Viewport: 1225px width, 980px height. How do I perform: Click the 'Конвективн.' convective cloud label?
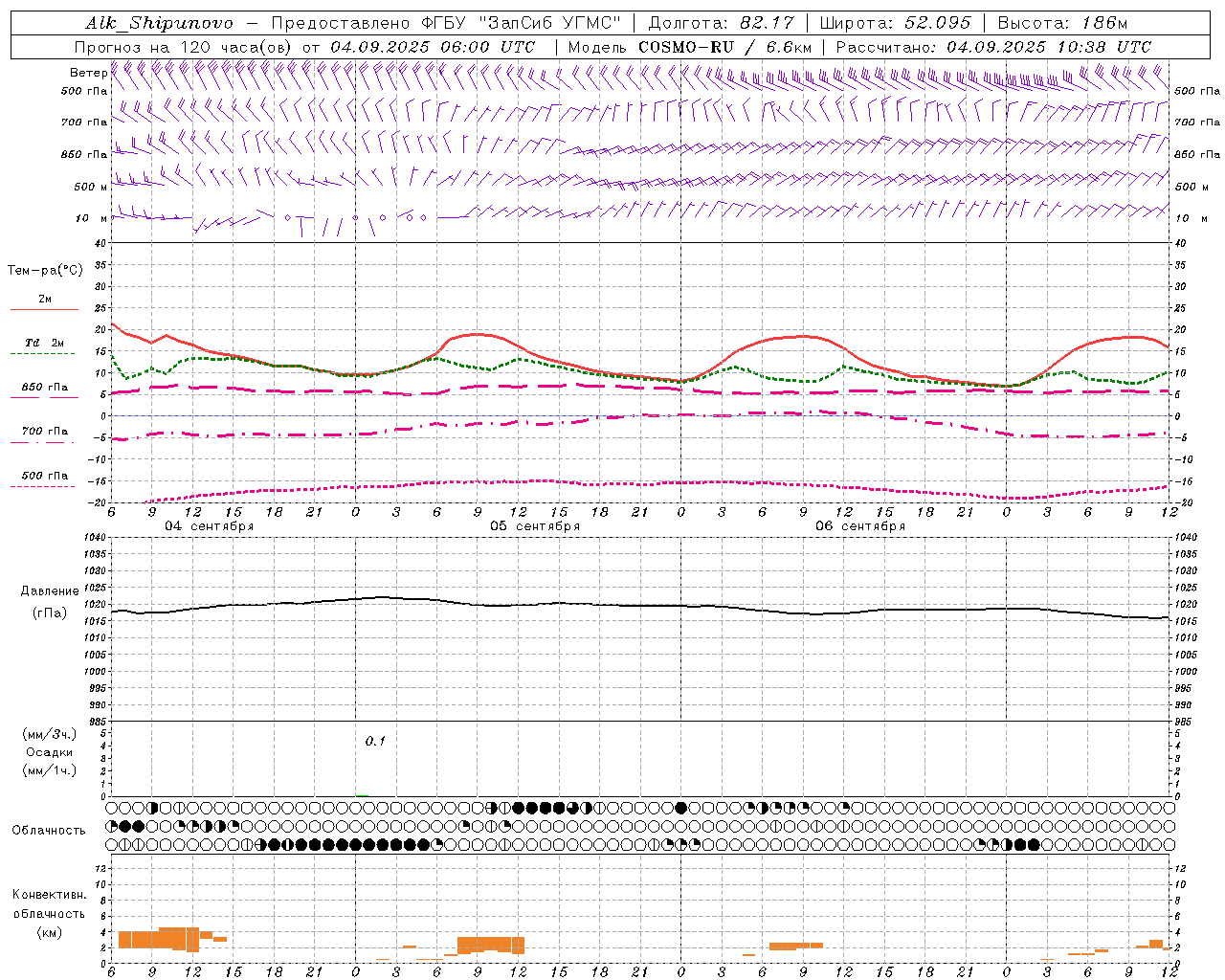(49, 895)
